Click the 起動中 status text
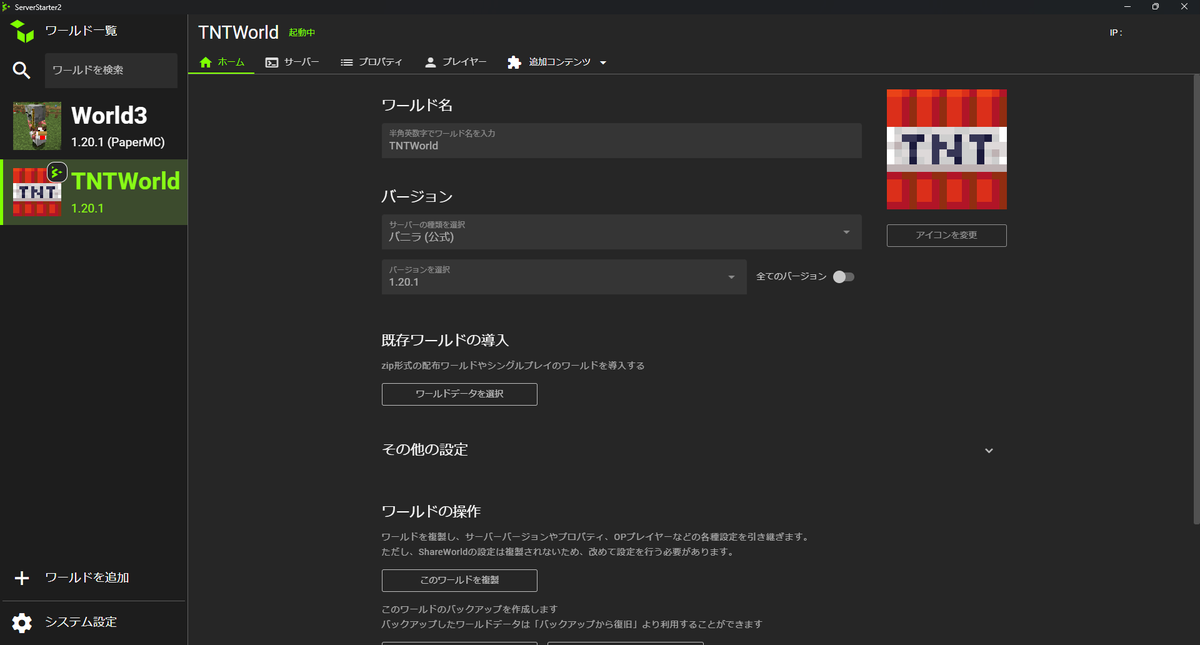This screenshot has width=1200, height=645. [302, 33]
